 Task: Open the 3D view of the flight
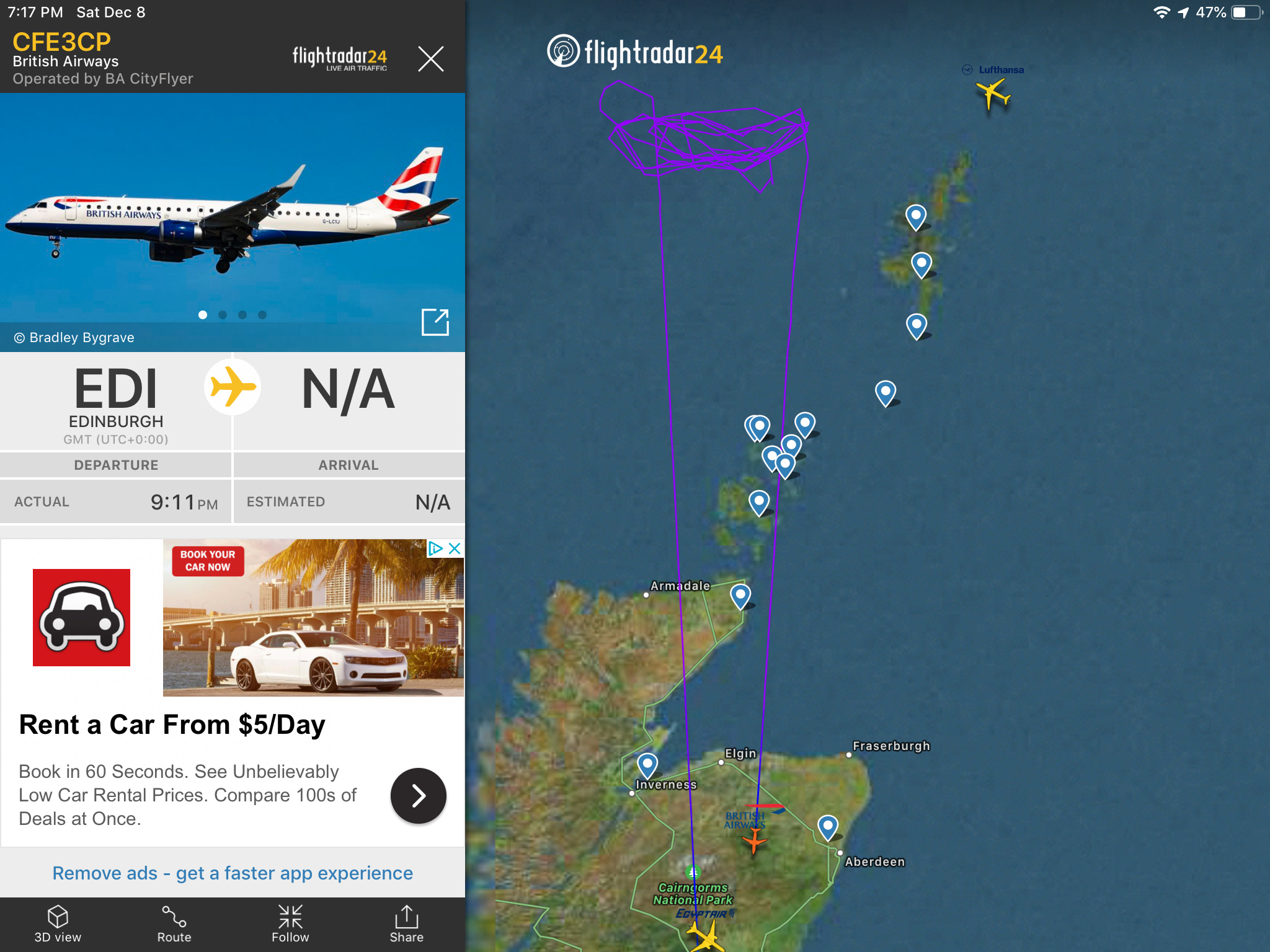click(58, 924)
